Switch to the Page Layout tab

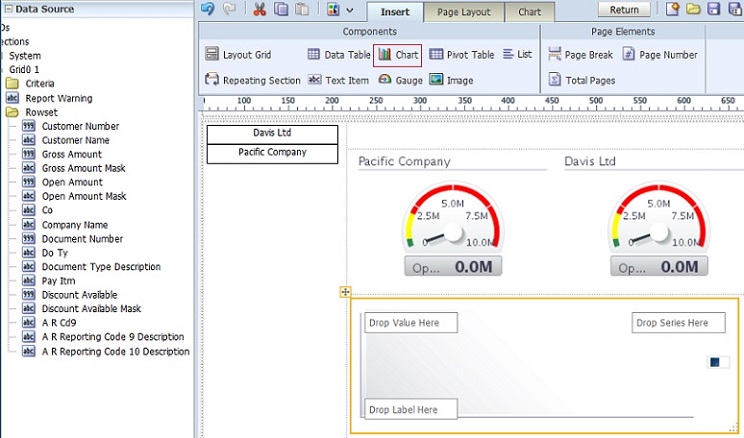[464, 12]
